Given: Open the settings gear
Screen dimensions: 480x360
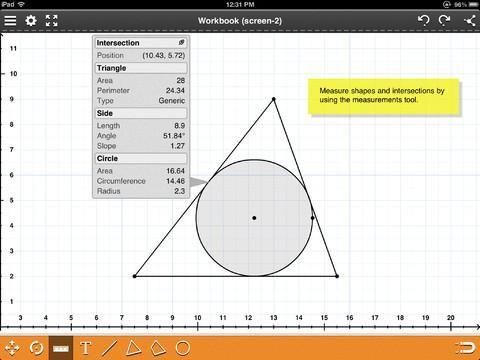Looking at the screenshot, I should click(x=31, y=21).
